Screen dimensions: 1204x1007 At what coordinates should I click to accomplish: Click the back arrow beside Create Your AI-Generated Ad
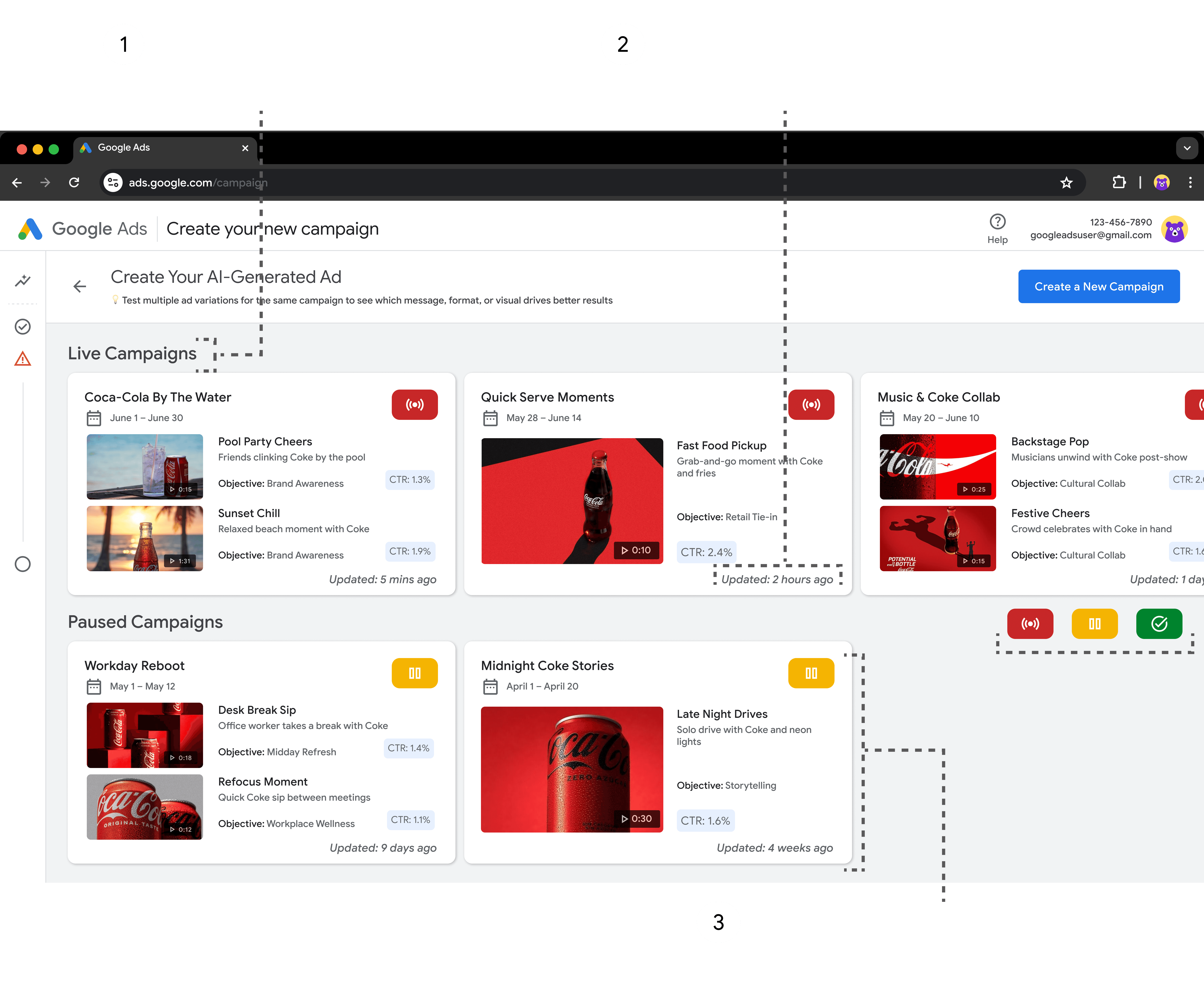click(x=80, y=287)
